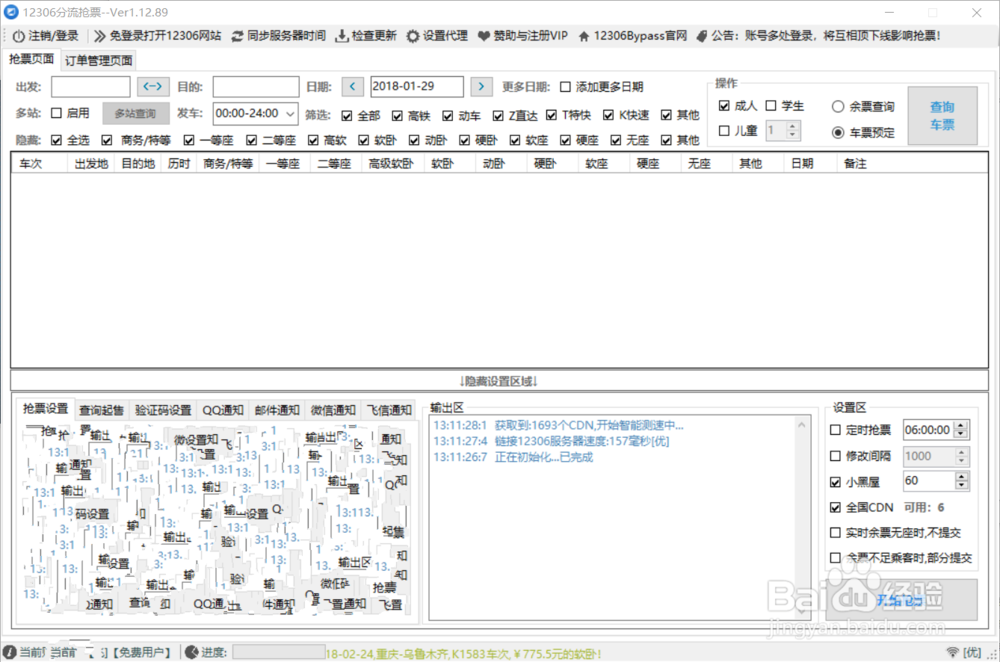Click the 隐藏设置区域 collapse bar

499,381
